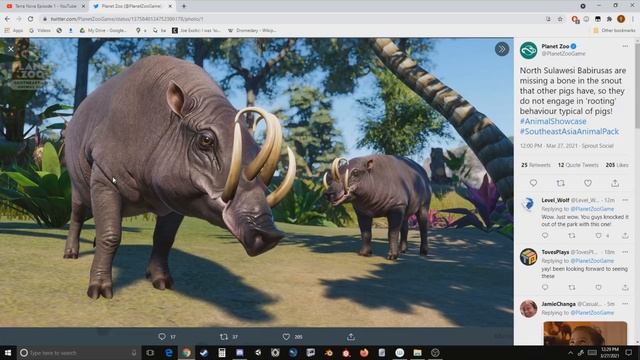
Task: Open Planet Zoo profile avatar
Action: click(x=528, y=50)
